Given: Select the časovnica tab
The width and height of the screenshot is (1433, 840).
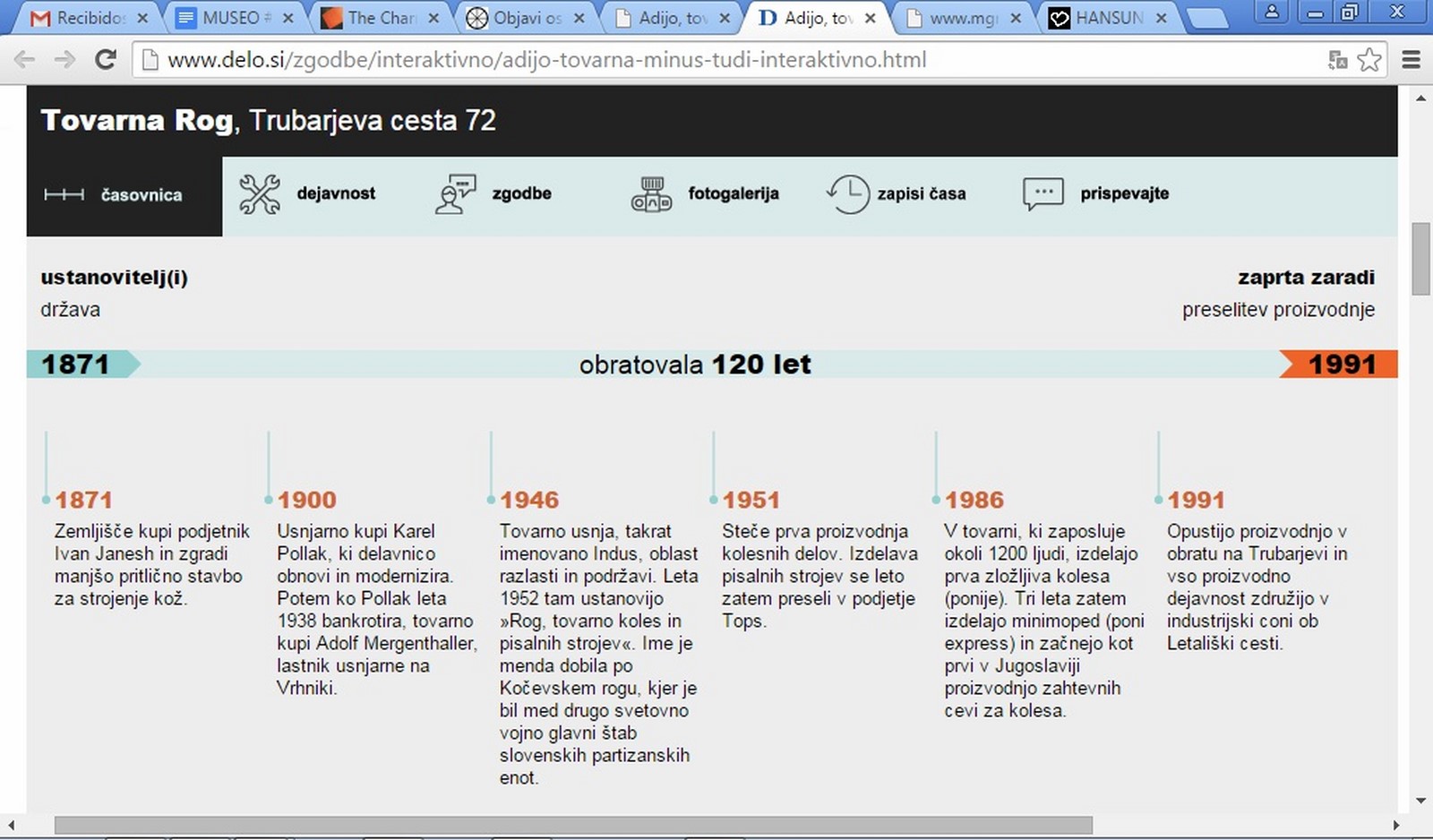Looking at the screenshot, I should (x=124, y=195).
